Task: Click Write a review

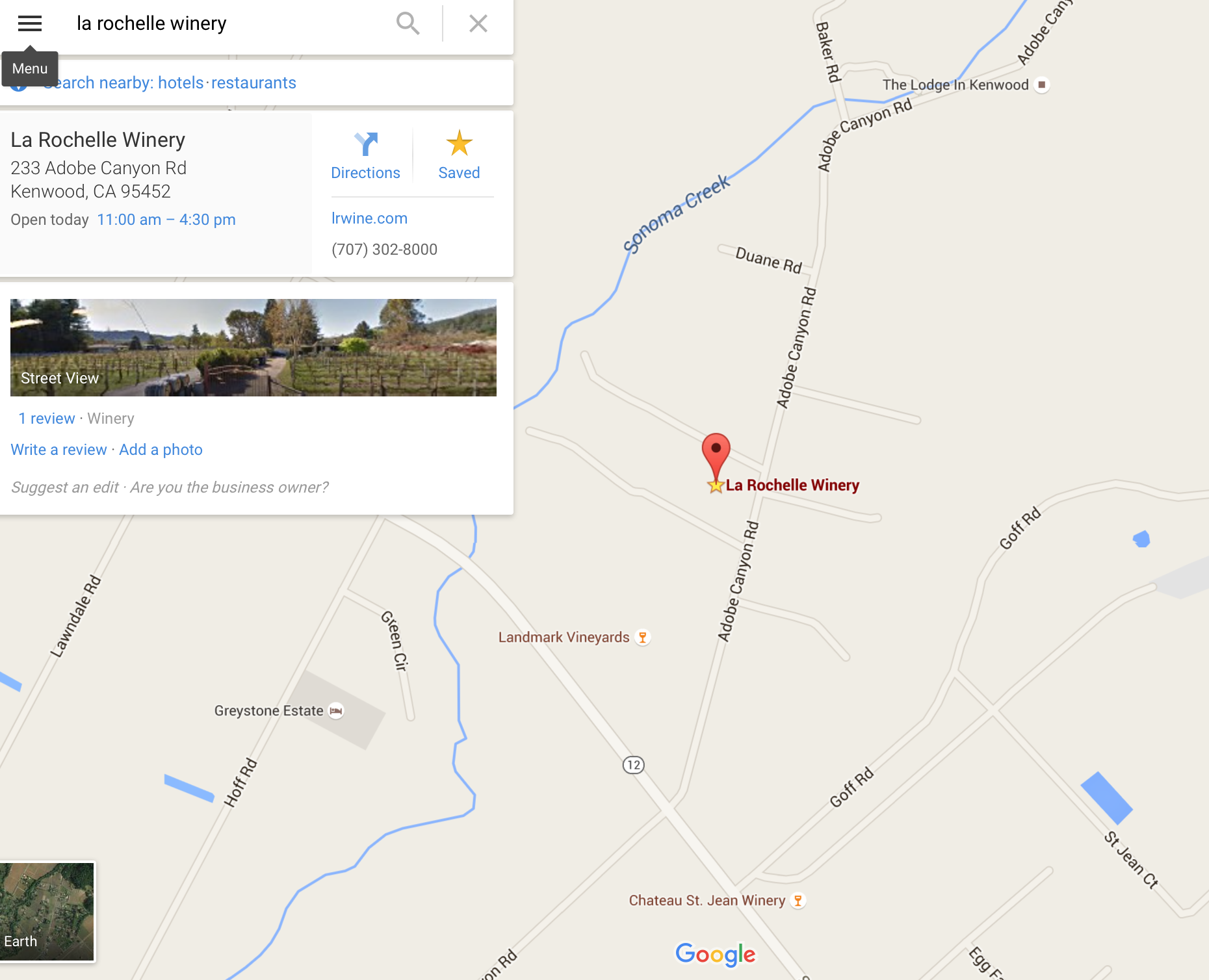Action: pyautogui.click(x=58, y=450)
